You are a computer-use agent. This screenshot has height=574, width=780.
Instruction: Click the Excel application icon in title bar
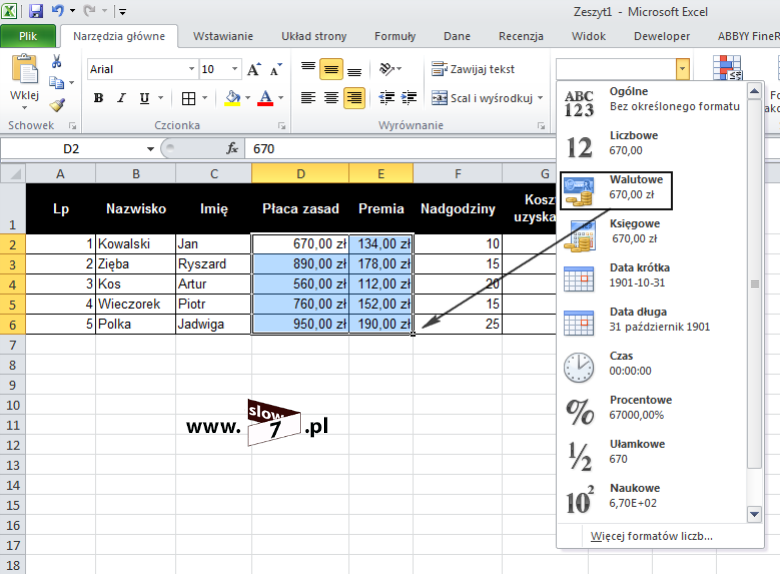click(x=9, y=10)
